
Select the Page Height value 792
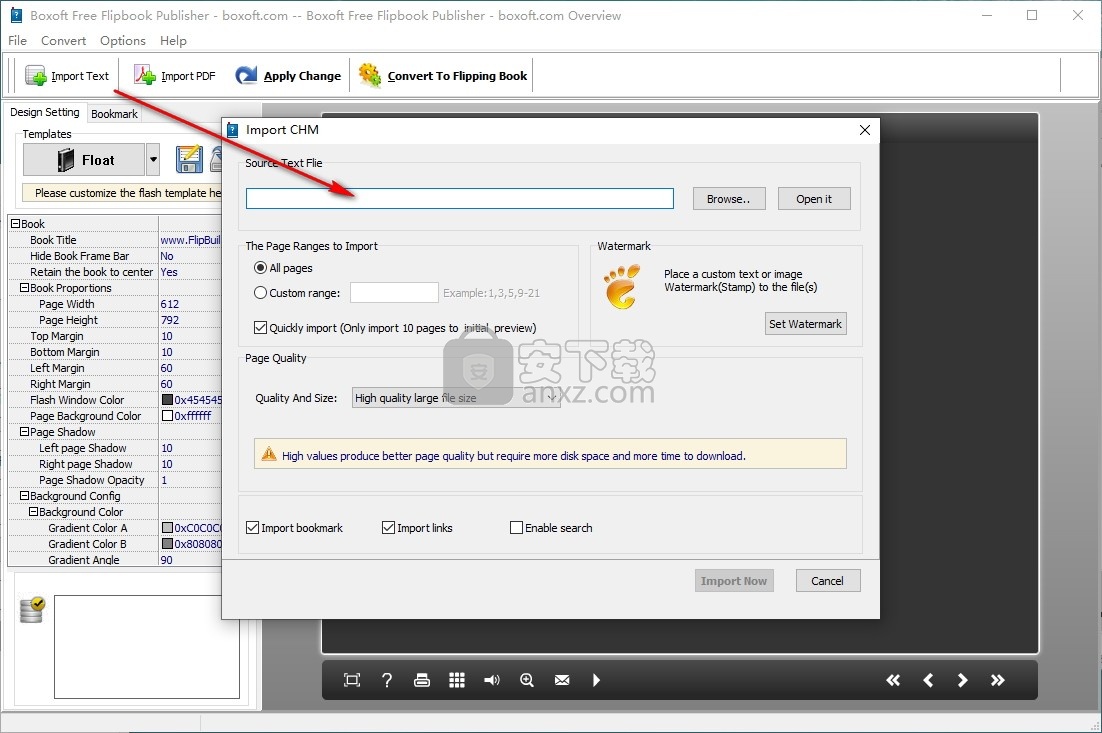(x=169, y=320)
